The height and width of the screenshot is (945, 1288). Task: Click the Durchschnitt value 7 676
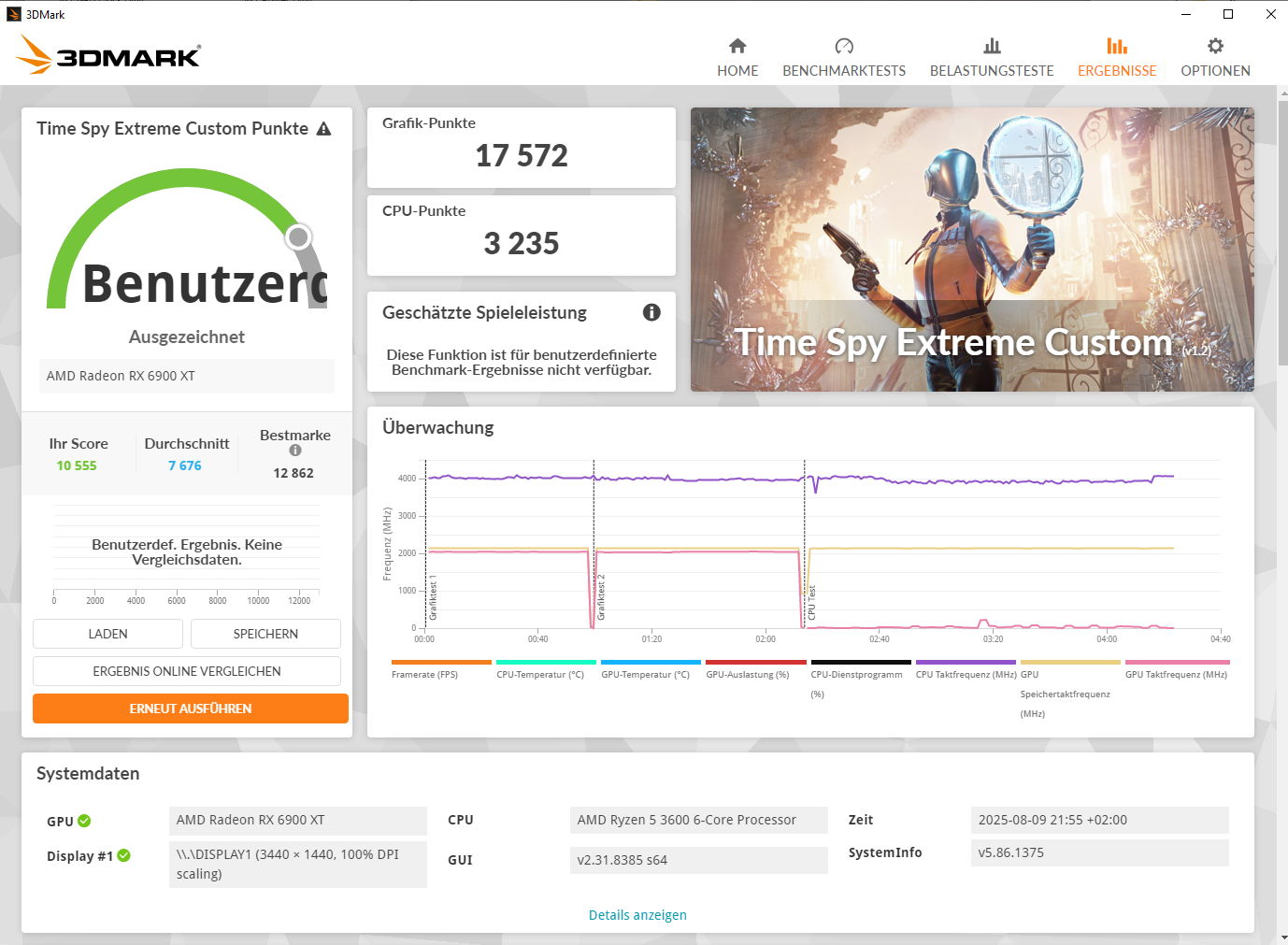(185, 465)
